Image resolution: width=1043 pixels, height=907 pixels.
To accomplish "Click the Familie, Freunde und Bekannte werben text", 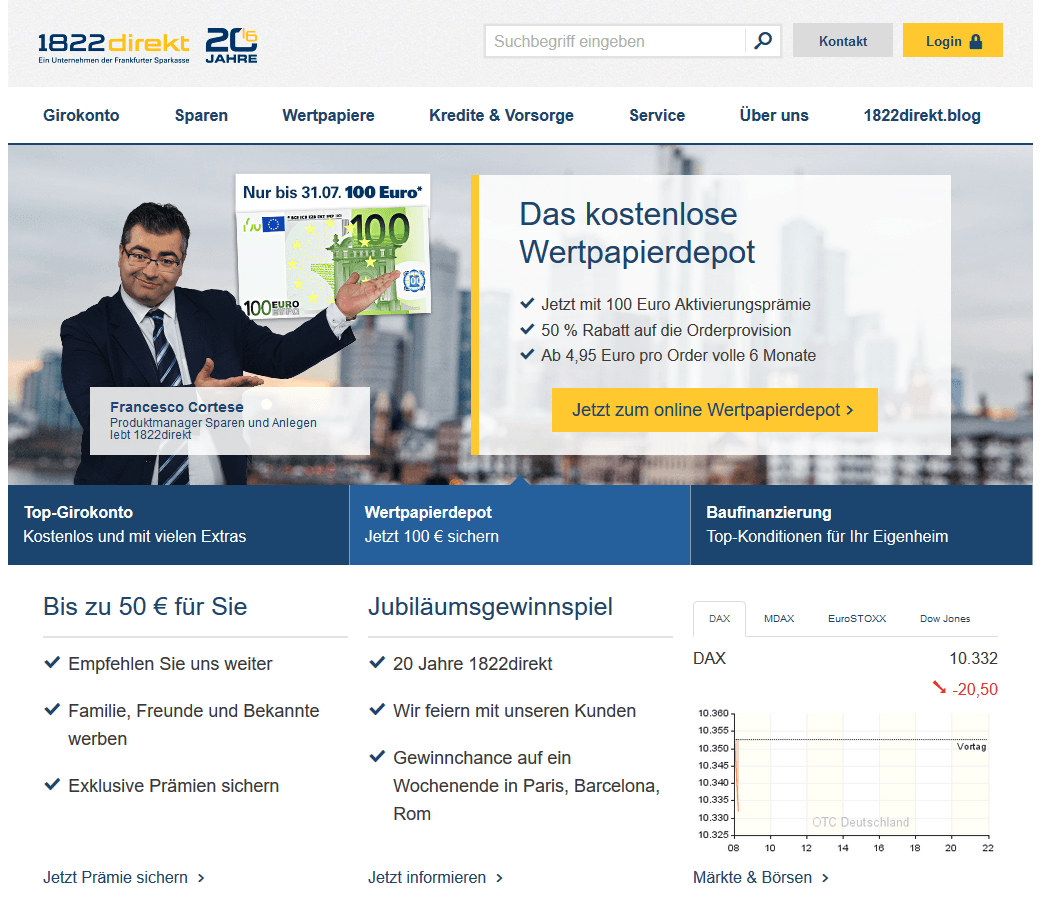I will tap(194, 725).
